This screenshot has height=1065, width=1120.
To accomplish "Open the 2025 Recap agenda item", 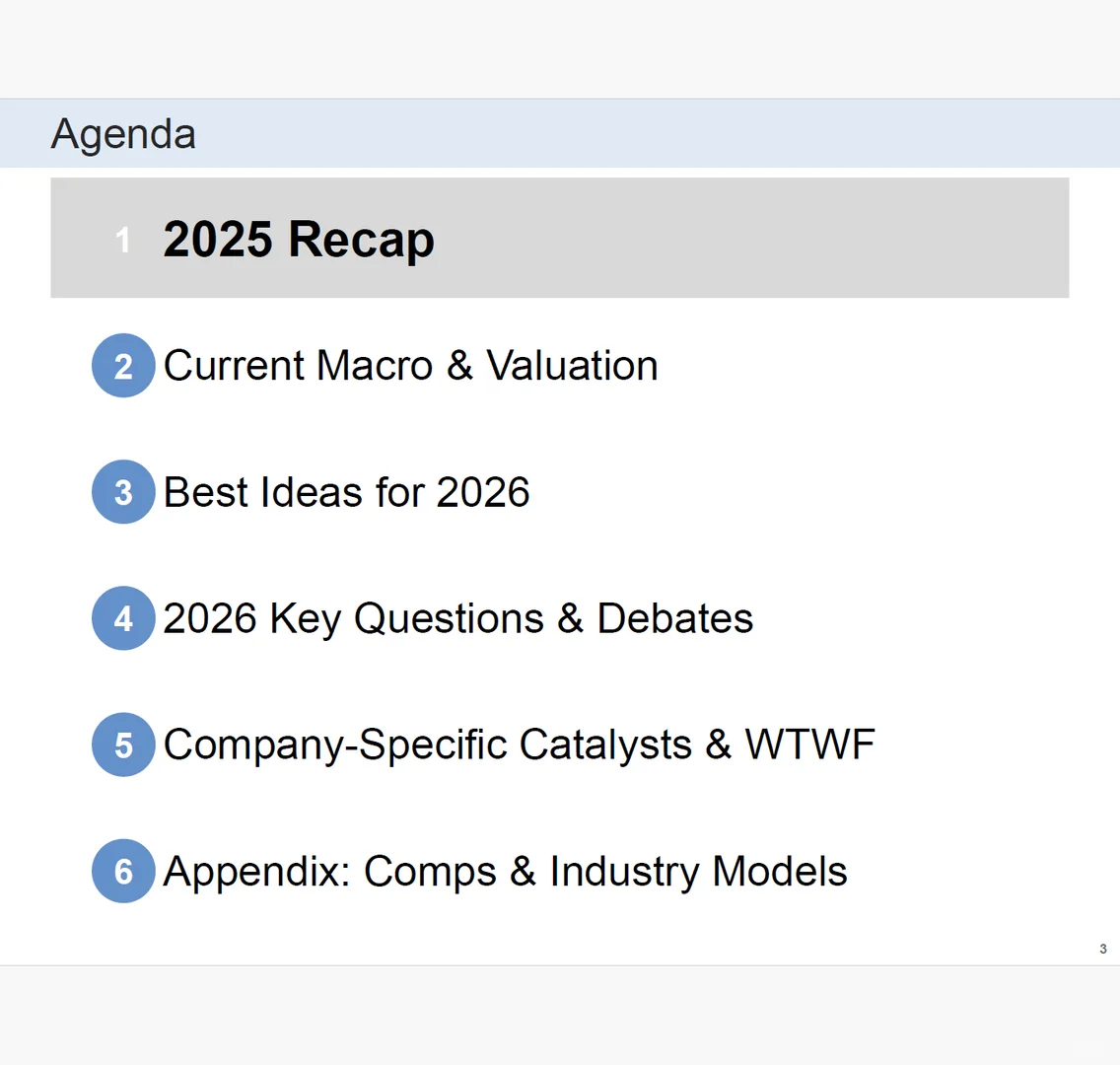I will coord(299,240).
